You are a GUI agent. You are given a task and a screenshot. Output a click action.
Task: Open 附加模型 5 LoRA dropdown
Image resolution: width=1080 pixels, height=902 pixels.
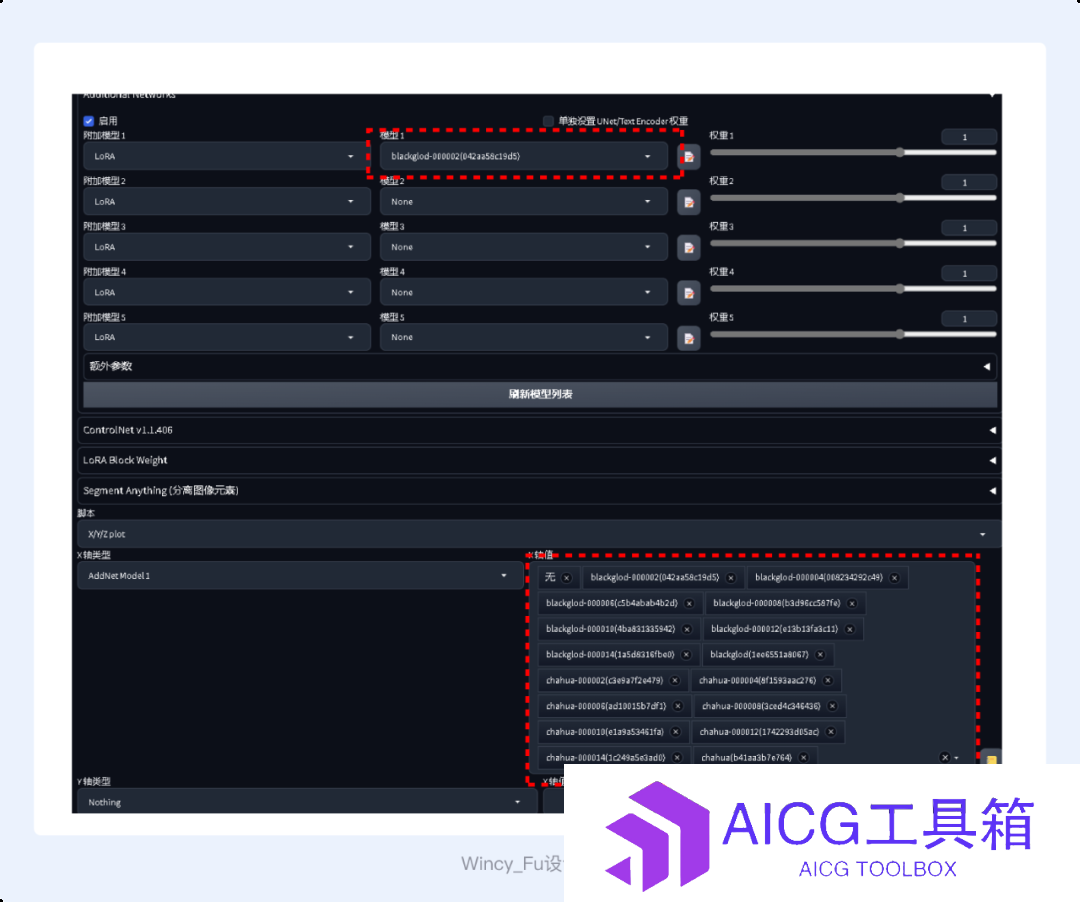point(227,337)
